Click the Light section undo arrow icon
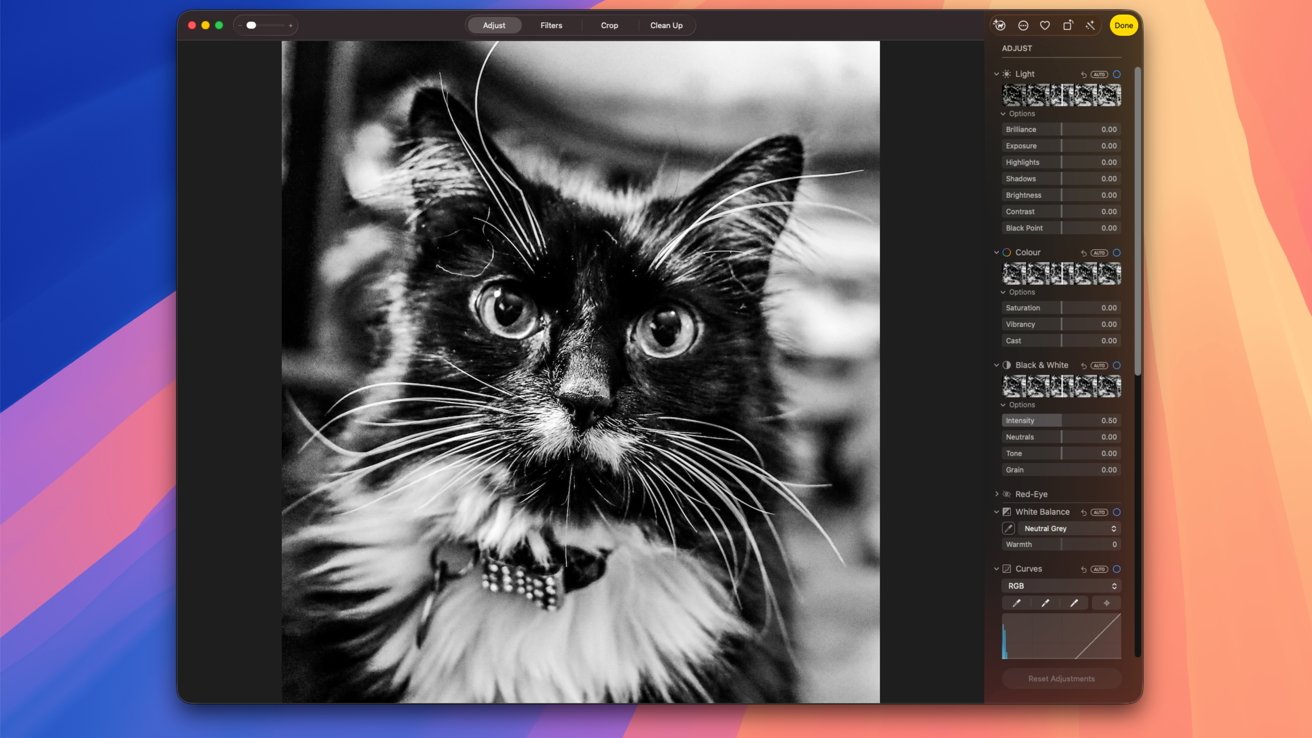1312x738 pixels. (x=1084, y=74)
